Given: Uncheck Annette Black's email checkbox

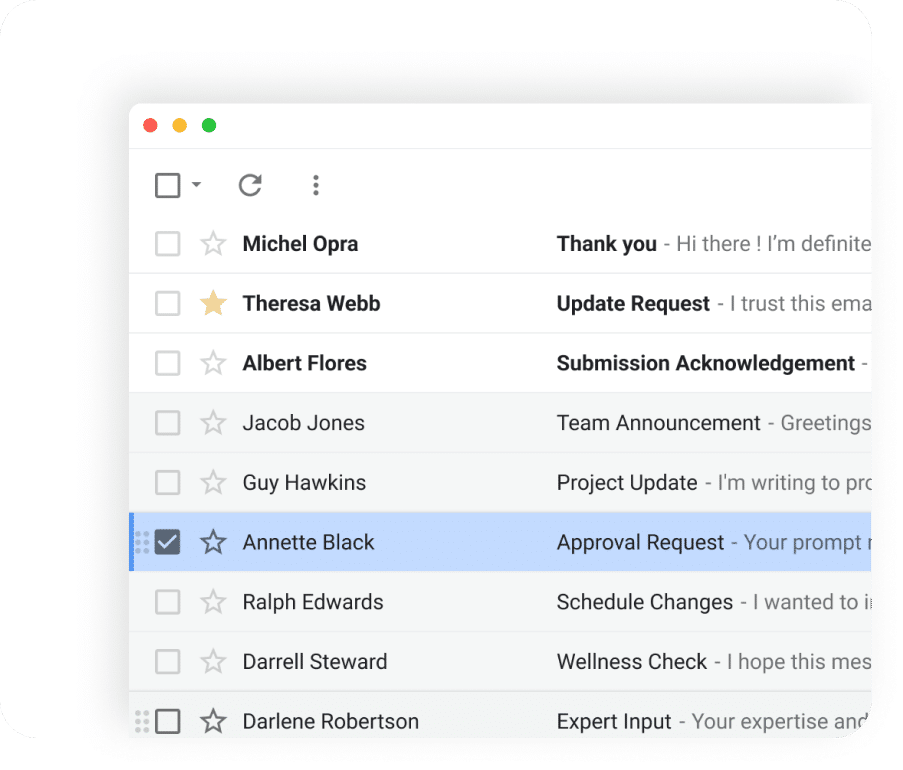Looking at the screenshot, I should [x=167, y=542].
